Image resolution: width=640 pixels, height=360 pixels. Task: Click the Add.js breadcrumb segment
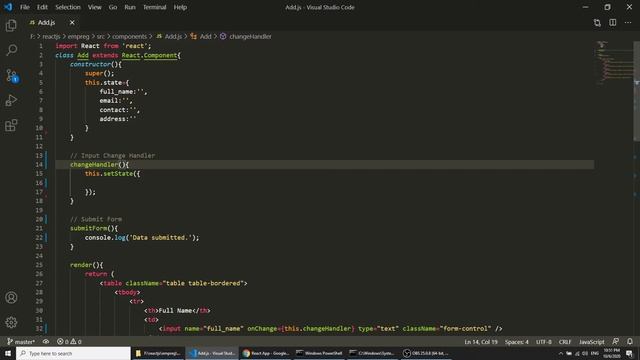point(169,36)
